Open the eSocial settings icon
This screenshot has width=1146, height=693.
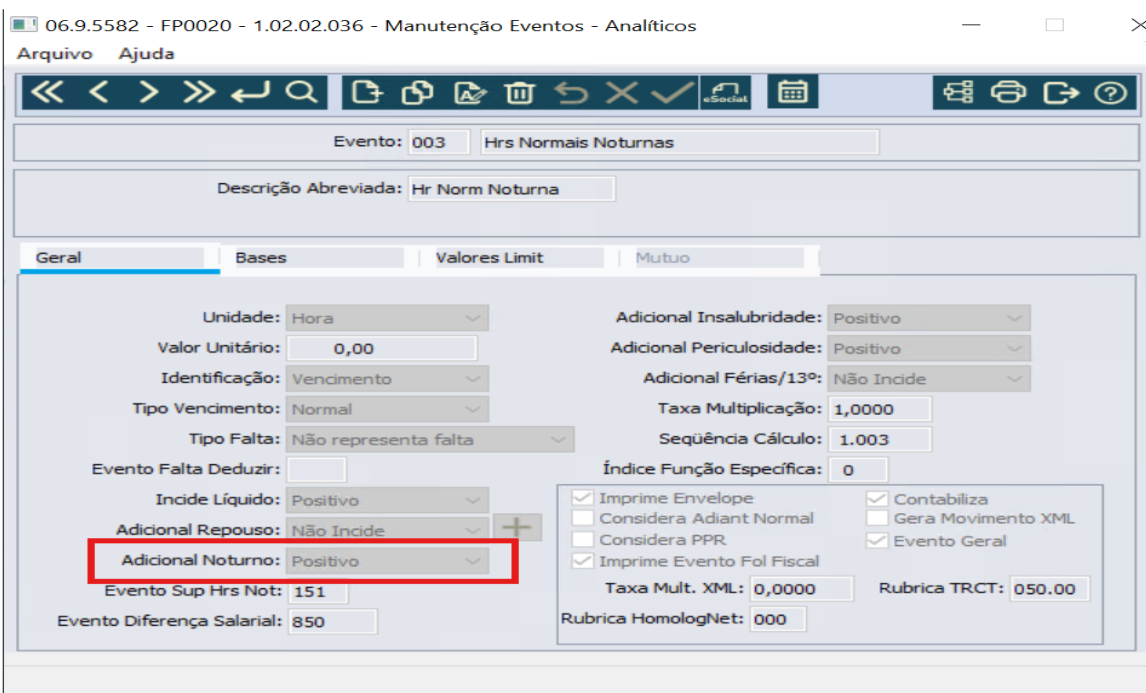[726, 93]
